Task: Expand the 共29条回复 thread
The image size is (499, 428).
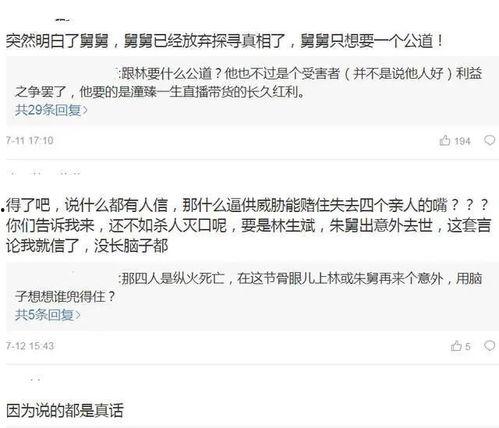Action: [x=51, y=110]
